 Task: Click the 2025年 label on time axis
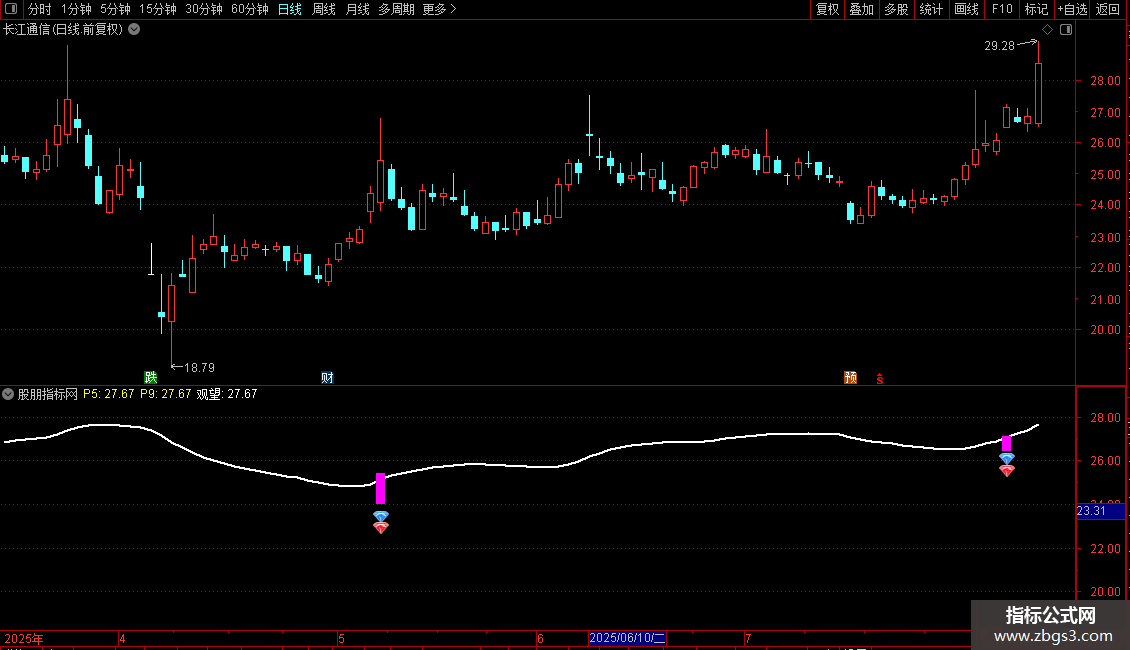(24, 638)
